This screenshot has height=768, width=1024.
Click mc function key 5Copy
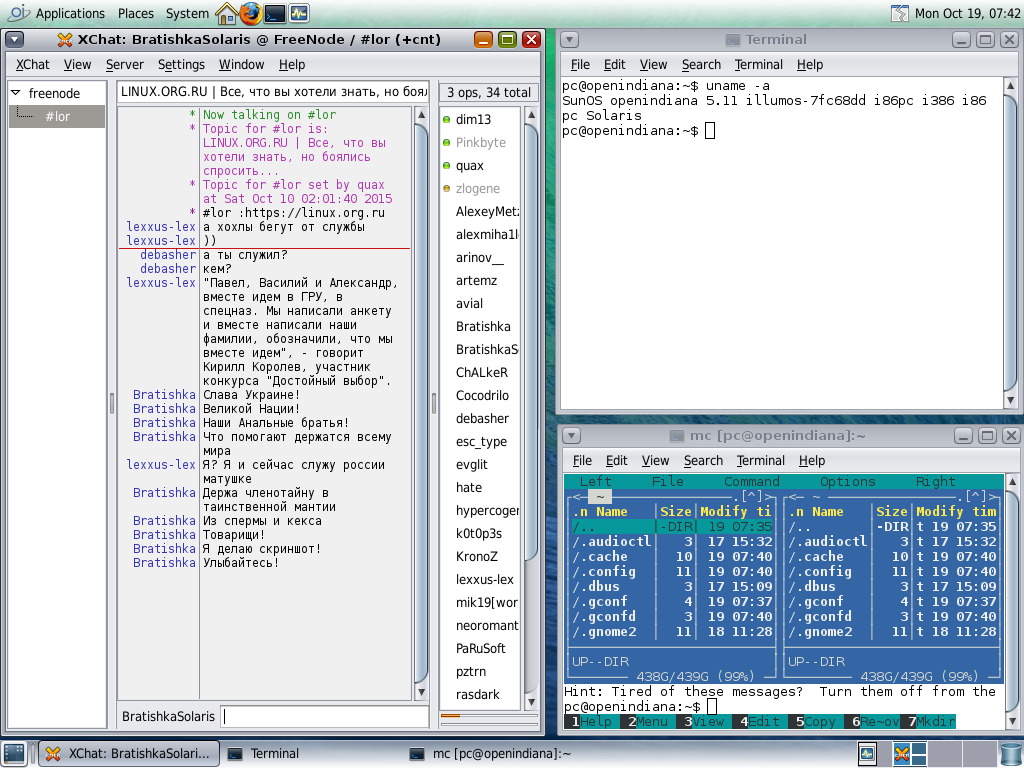point(812,722)
